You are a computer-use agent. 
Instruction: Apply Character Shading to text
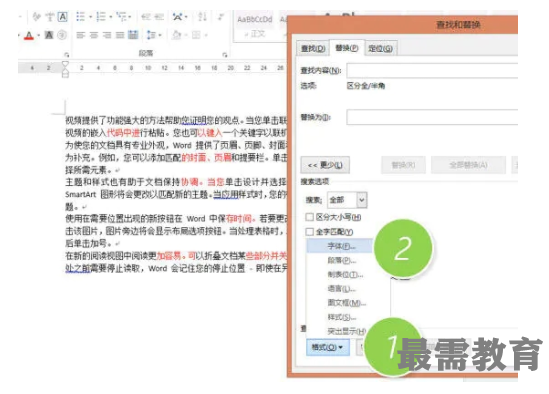point(49,35)
